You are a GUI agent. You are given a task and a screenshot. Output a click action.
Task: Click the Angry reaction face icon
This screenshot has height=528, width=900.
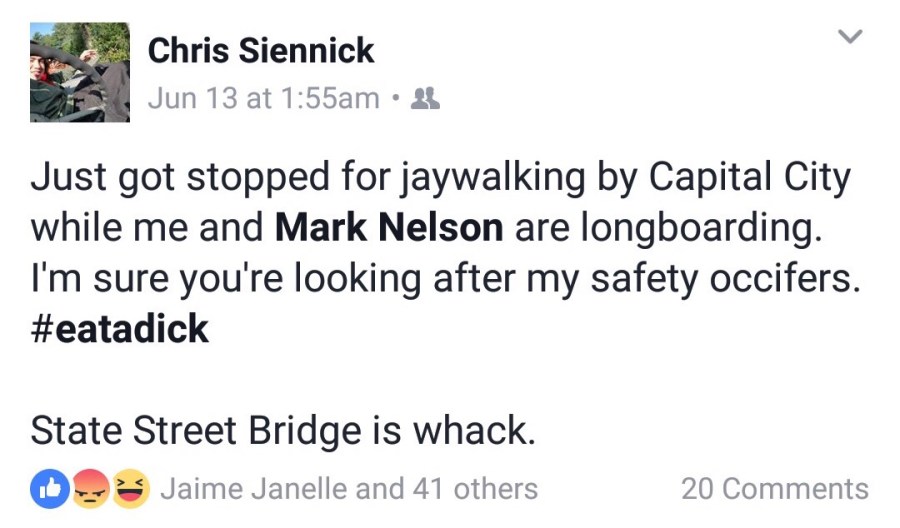point(89,488)
